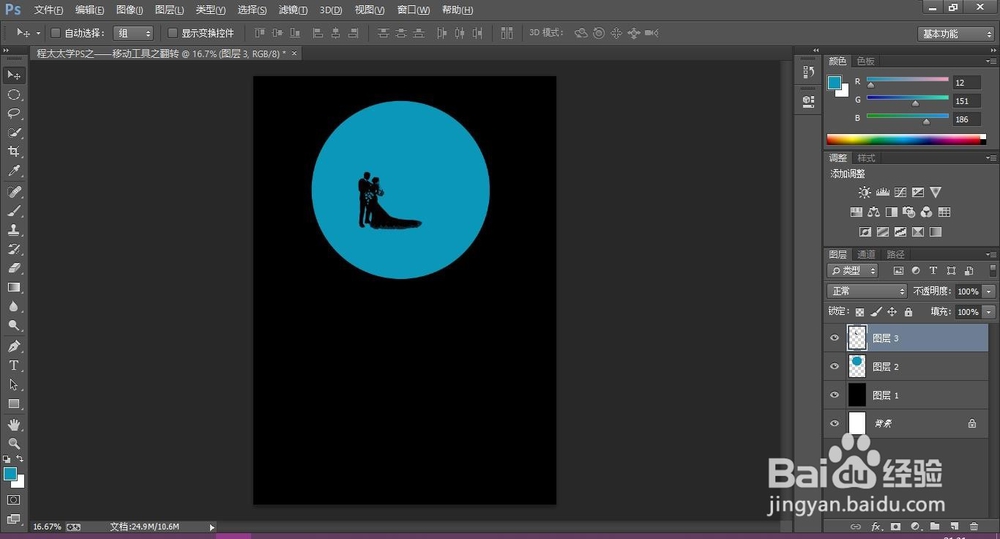The height and width of the screenshot is (539, 1000).
Task: Open the 类型 layer filter dropdown
Action: [x=853, y=270]
